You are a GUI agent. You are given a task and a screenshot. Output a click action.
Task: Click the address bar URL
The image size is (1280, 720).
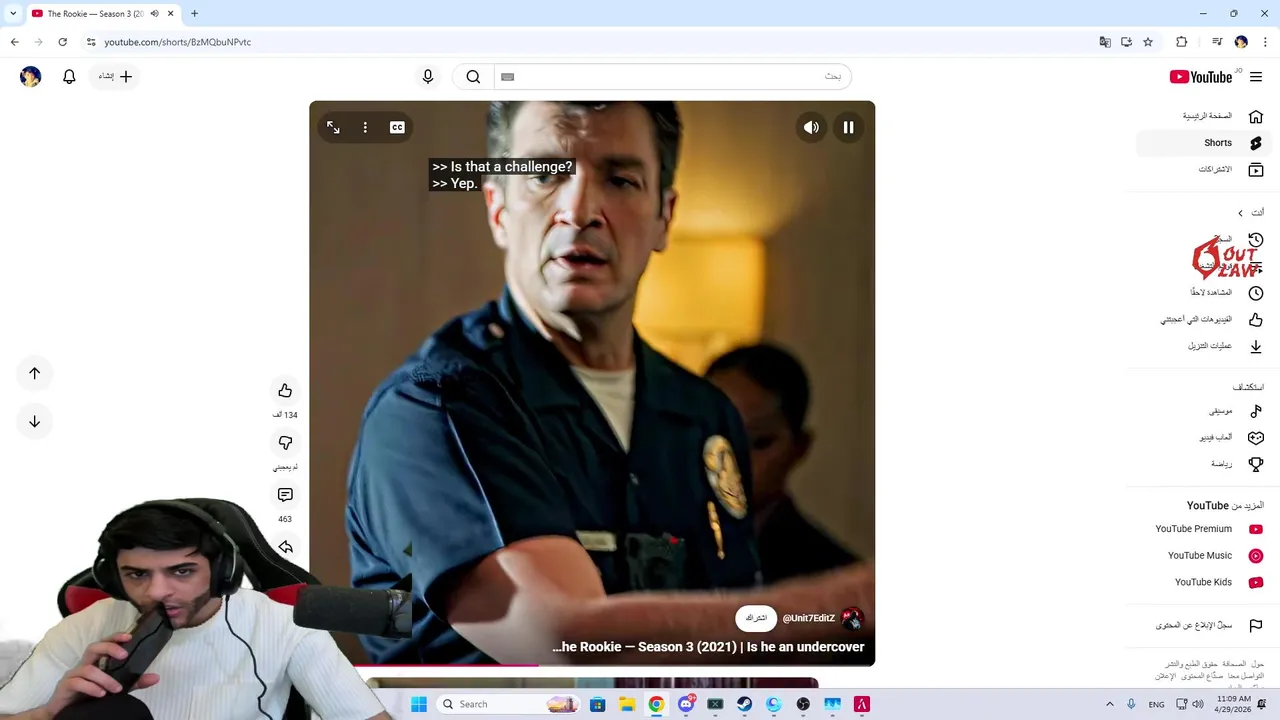click(x=178, y=42)
